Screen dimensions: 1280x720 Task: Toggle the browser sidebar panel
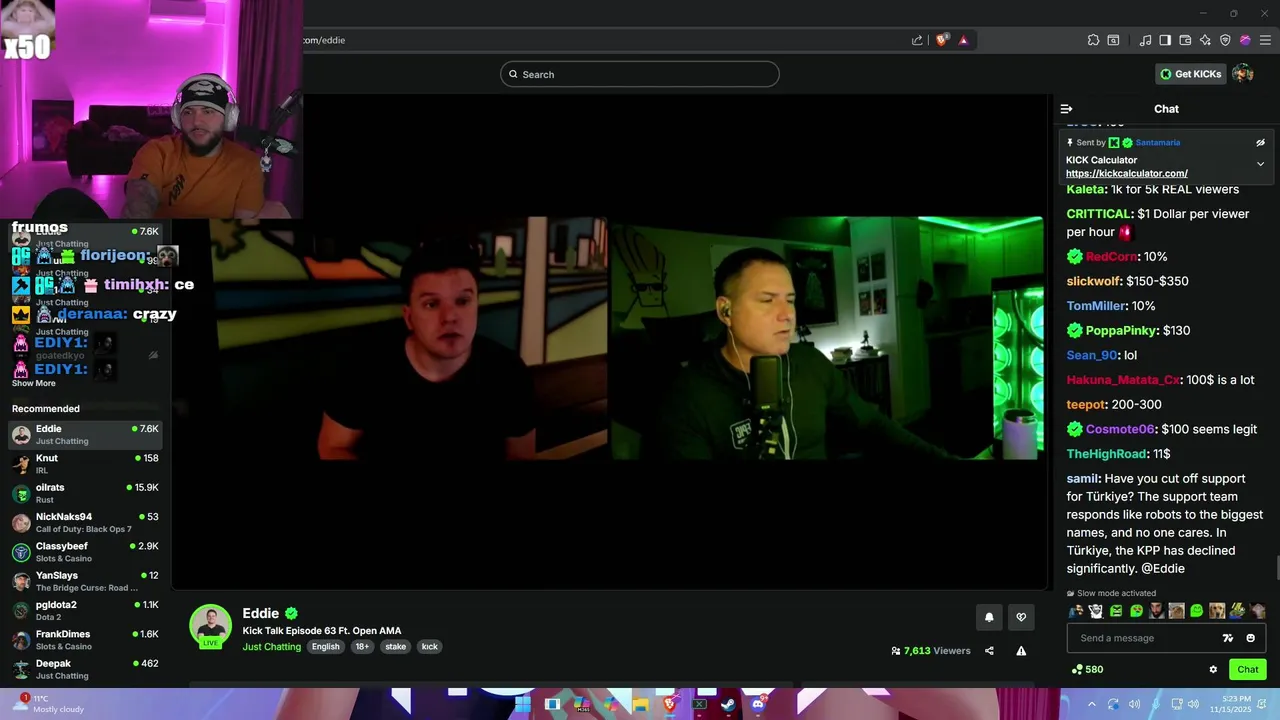(x=1165, y=40)
